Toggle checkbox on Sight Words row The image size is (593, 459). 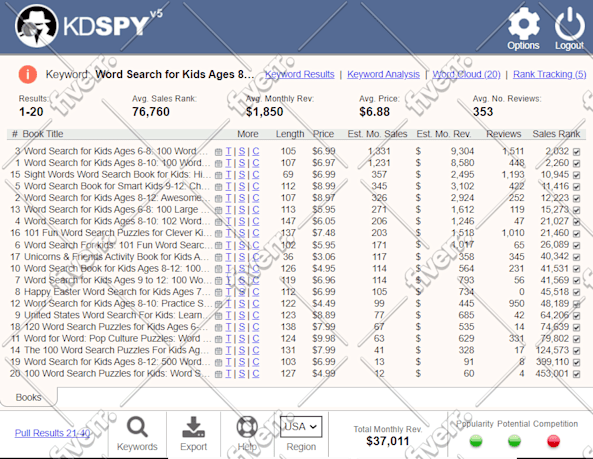click(576, 175)
